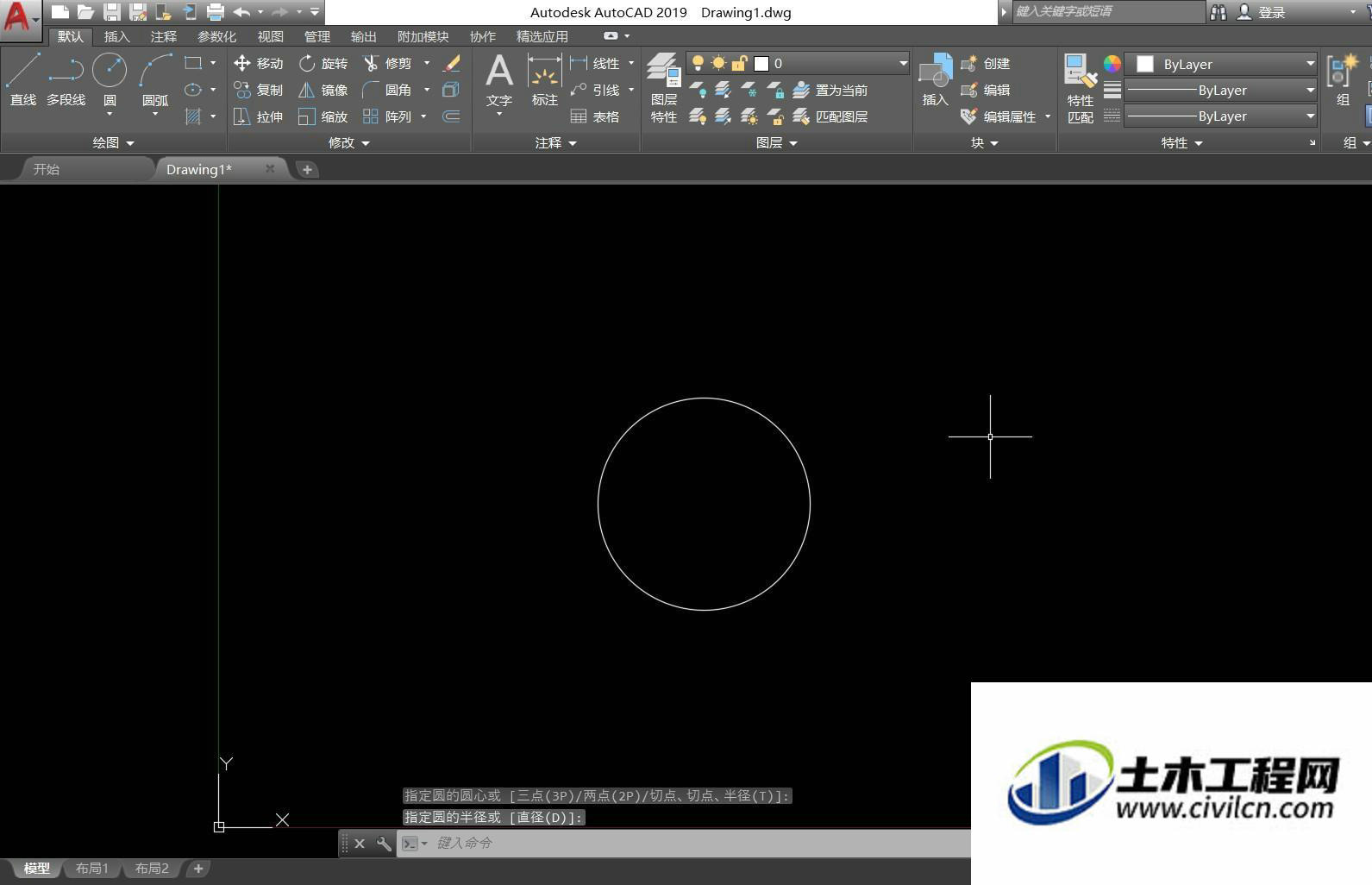The image size is (1372, 885).
Task: Click the command line input field
Action: point(699,843)
